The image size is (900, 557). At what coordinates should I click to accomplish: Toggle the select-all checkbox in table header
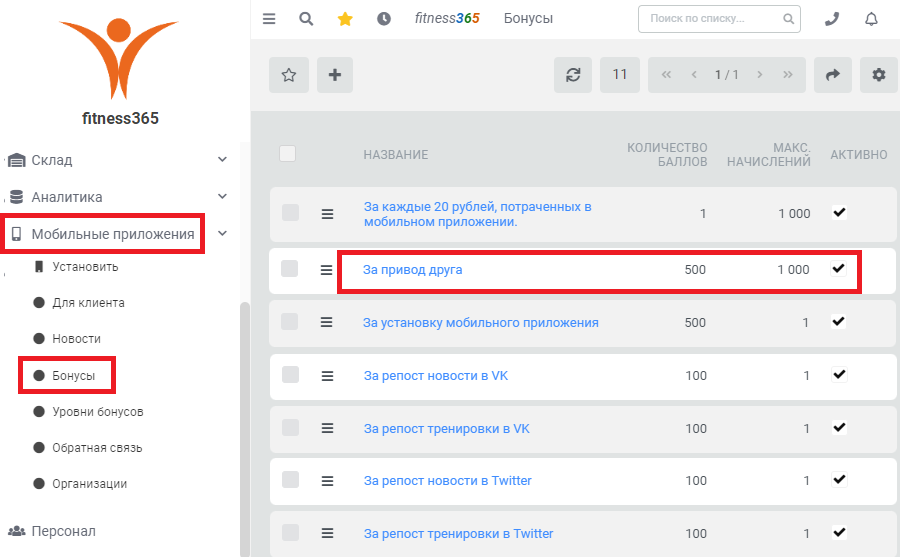pyautogui.click(x=288, y=154)
